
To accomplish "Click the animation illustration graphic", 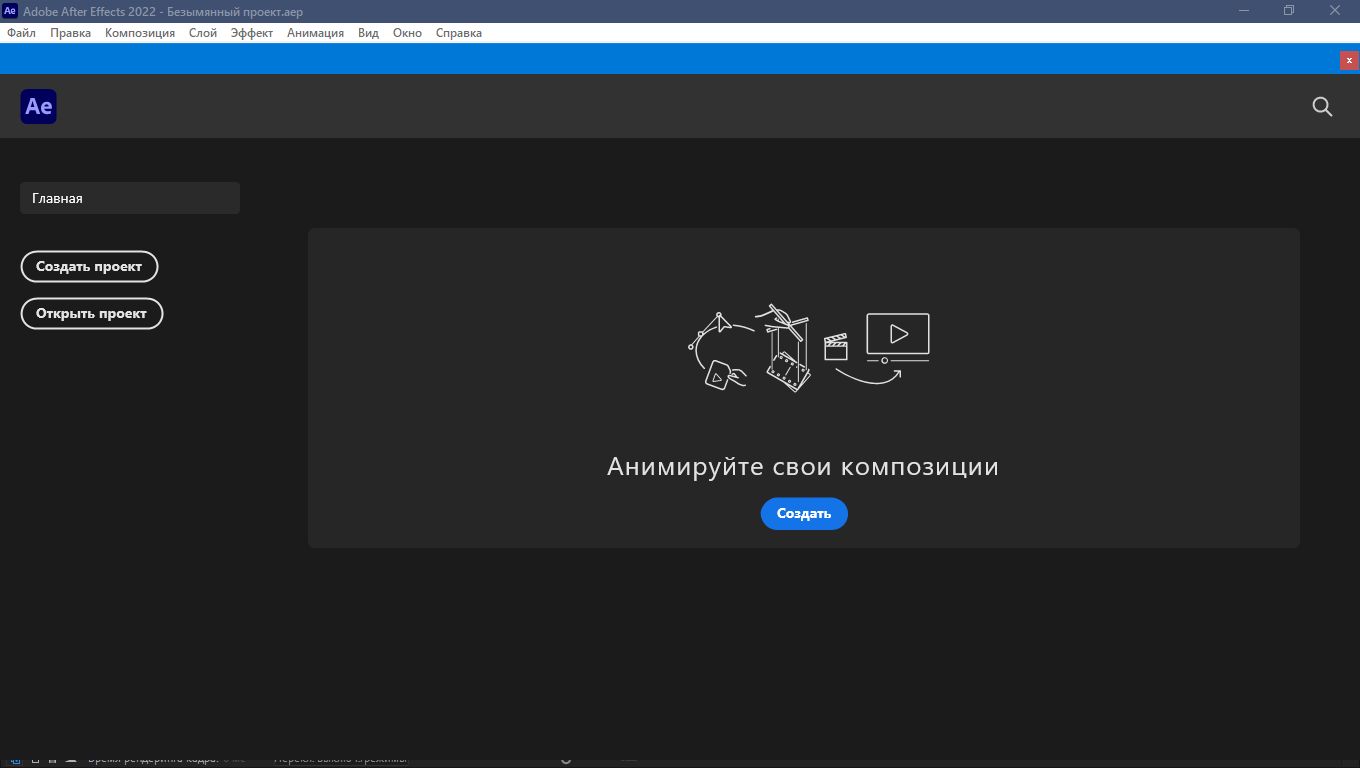I will pos(809,347).
